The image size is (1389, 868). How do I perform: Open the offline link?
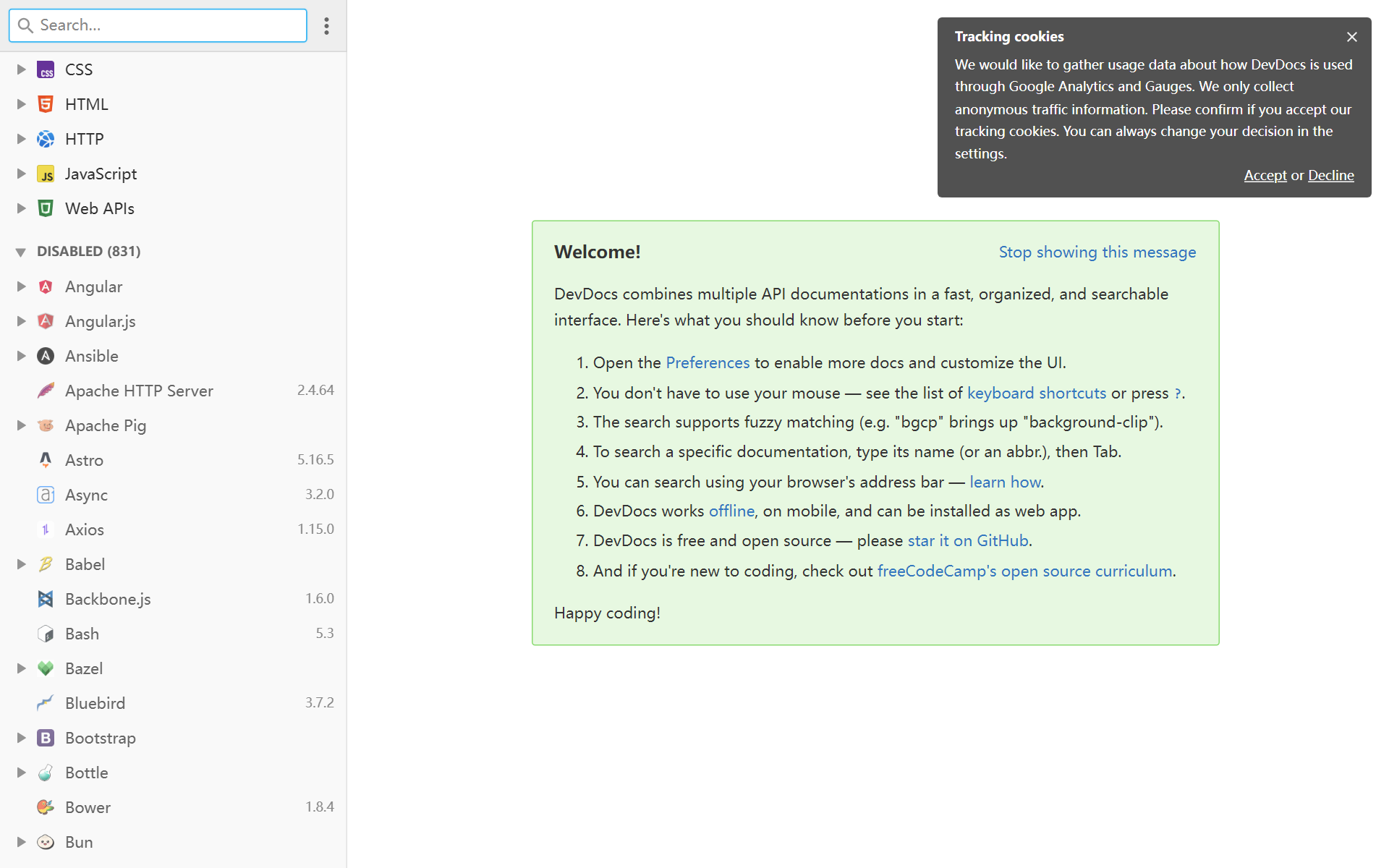pos(731,511)
